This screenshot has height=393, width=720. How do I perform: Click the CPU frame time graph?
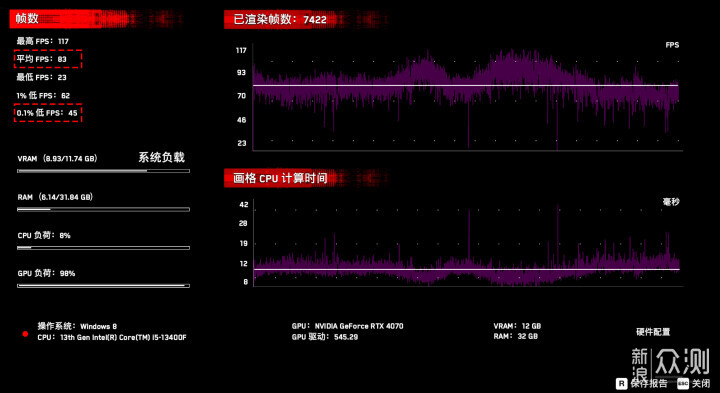click(x=467, y=243)
